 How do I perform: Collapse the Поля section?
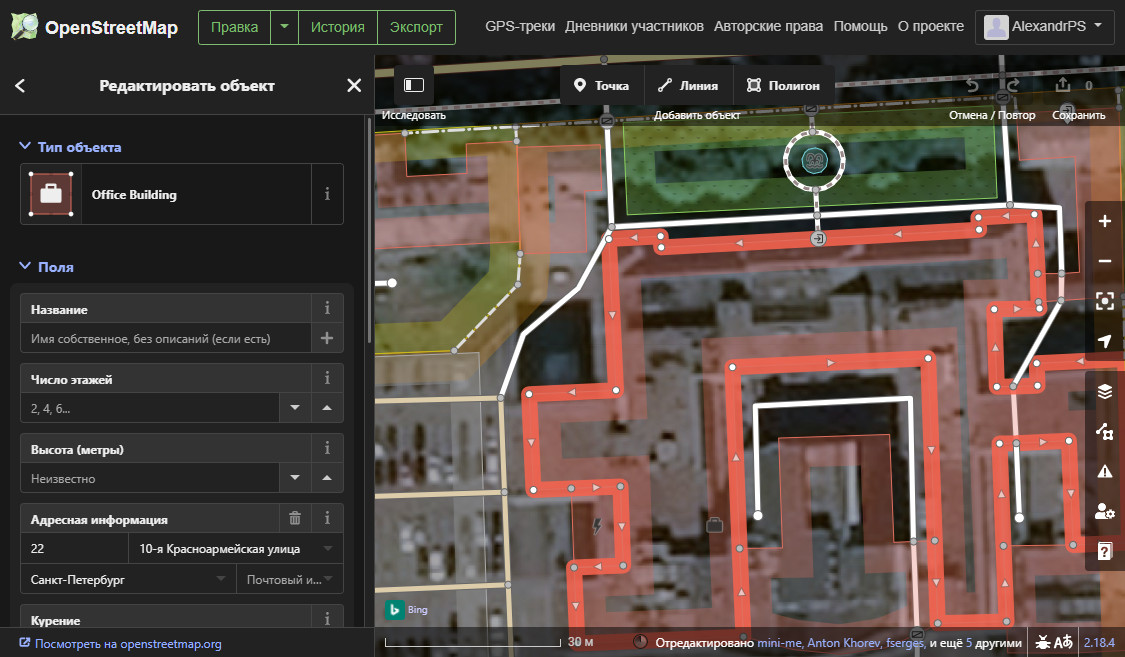point(24,267)
